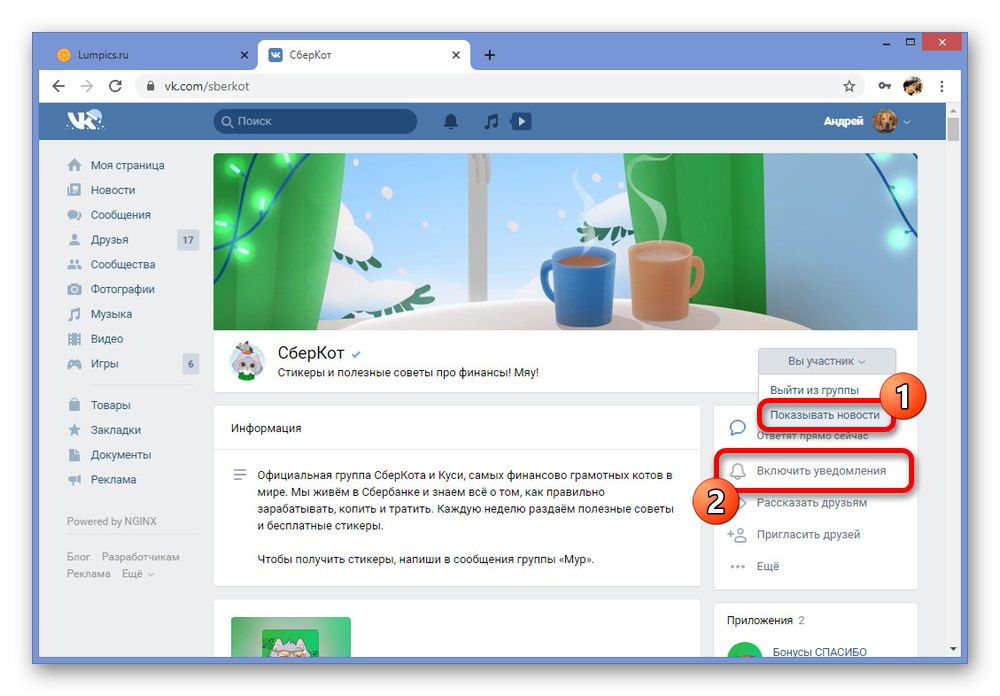
Task: Click the games counter badge 6
Action: pyautogui.click(x=190, y=364)
